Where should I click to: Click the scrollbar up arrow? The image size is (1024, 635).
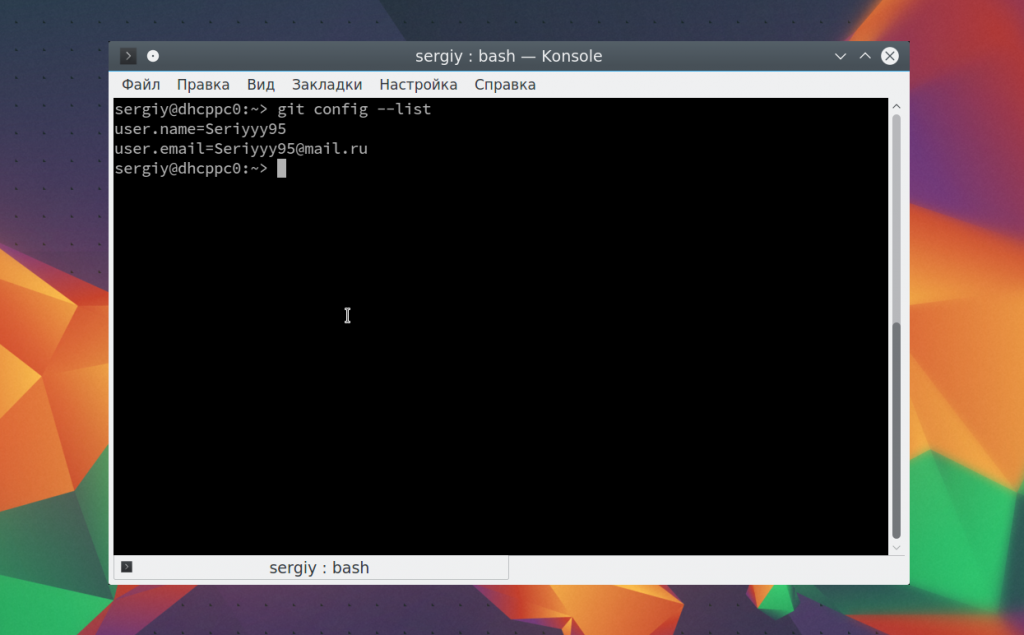pyautogui.click(x=896, y=106)
